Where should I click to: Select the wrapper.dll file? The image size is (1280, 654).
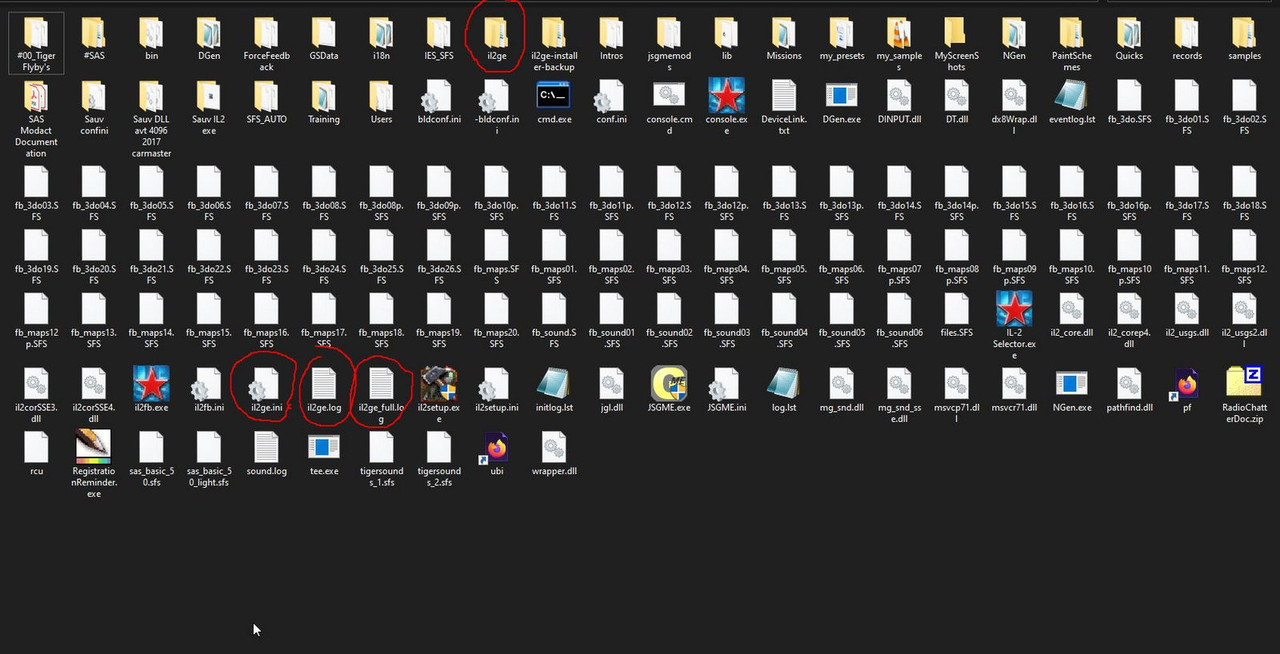click(554, 454)
